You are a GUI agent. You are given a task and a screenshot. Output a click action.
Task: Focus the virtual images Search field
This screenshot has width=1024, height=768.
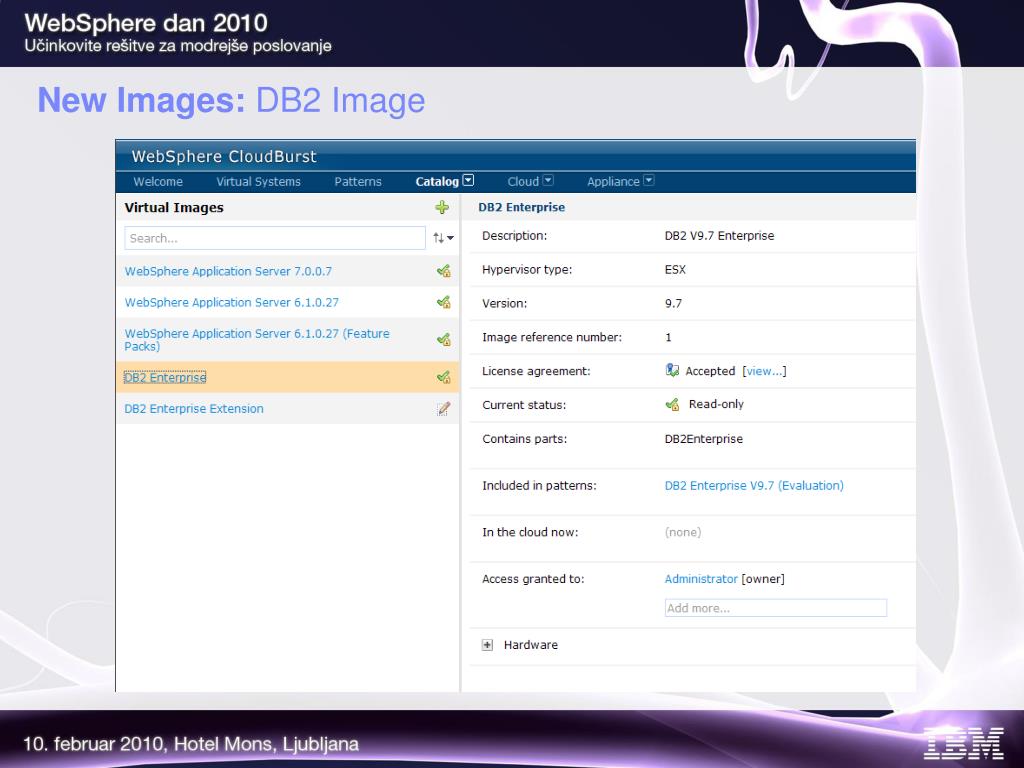[275, 238]
